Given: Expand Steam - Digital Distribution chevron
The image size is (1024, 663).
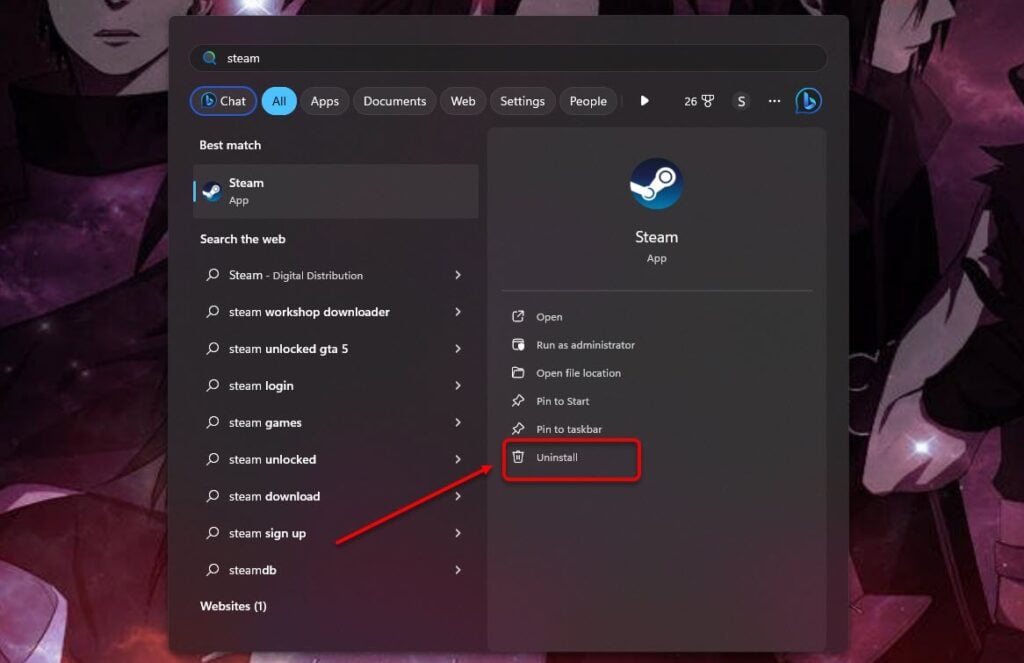Looking at the screenshot, I should tap(458, 275).
